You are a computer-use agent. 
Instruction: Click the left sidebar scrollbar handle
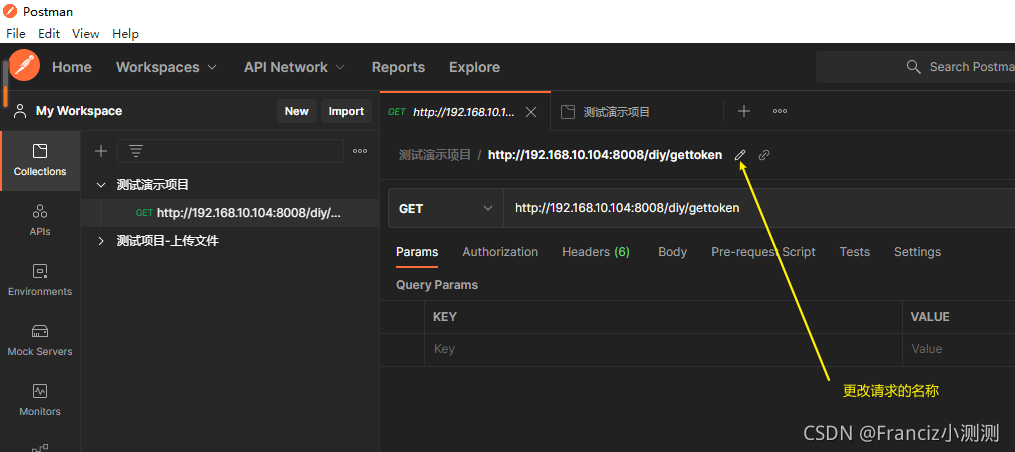pos(5,84)
